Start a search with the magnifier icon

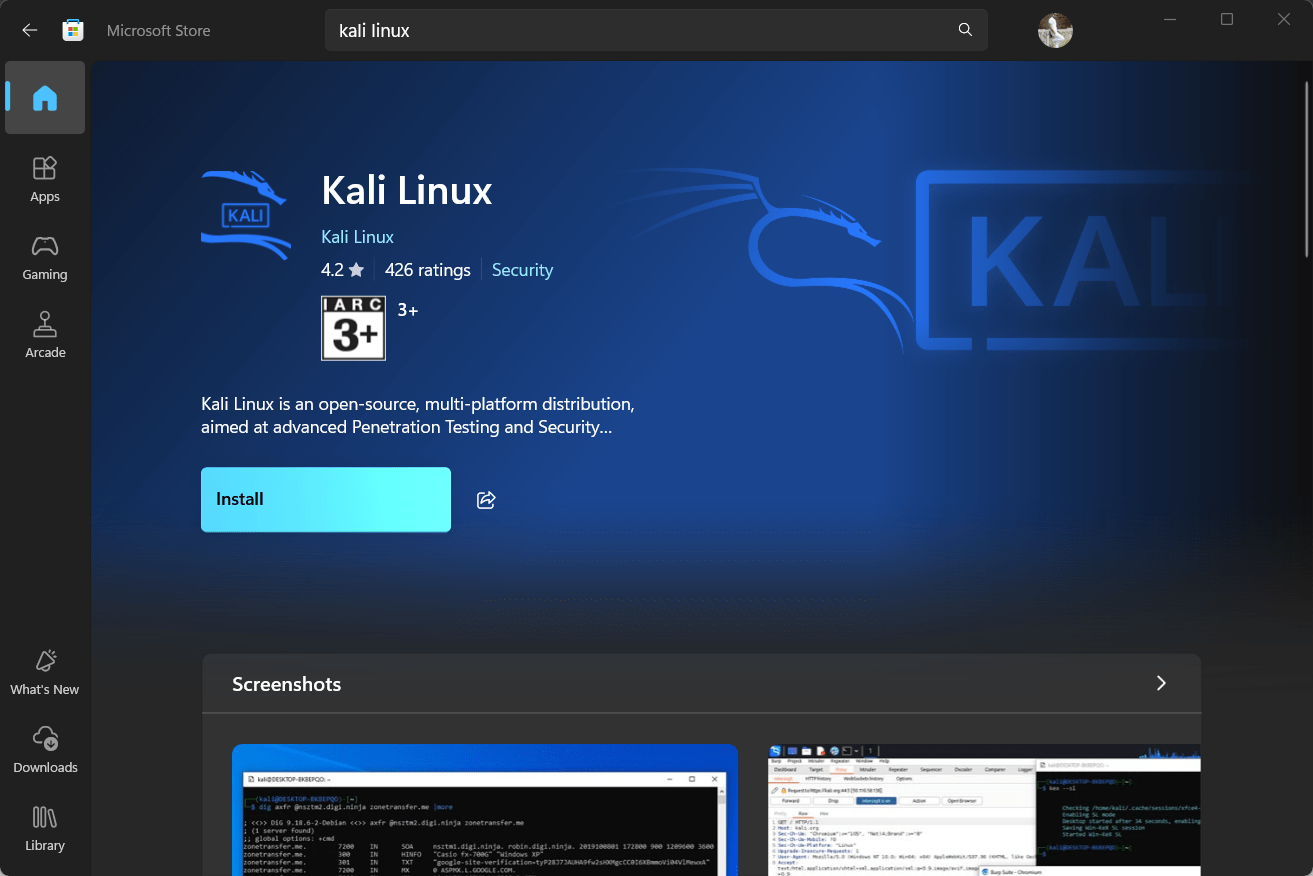(x=963, y=30)
